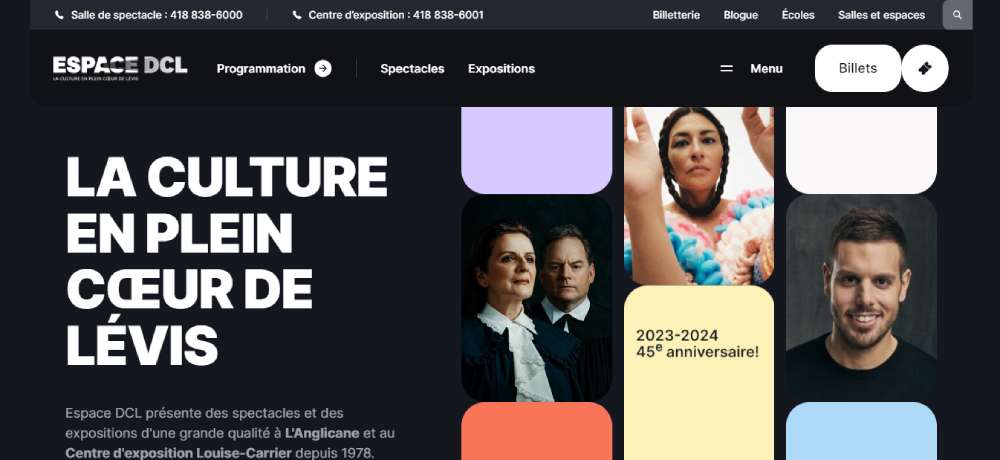Click the Programmation arrow circle icon

[x=323, y=68]
